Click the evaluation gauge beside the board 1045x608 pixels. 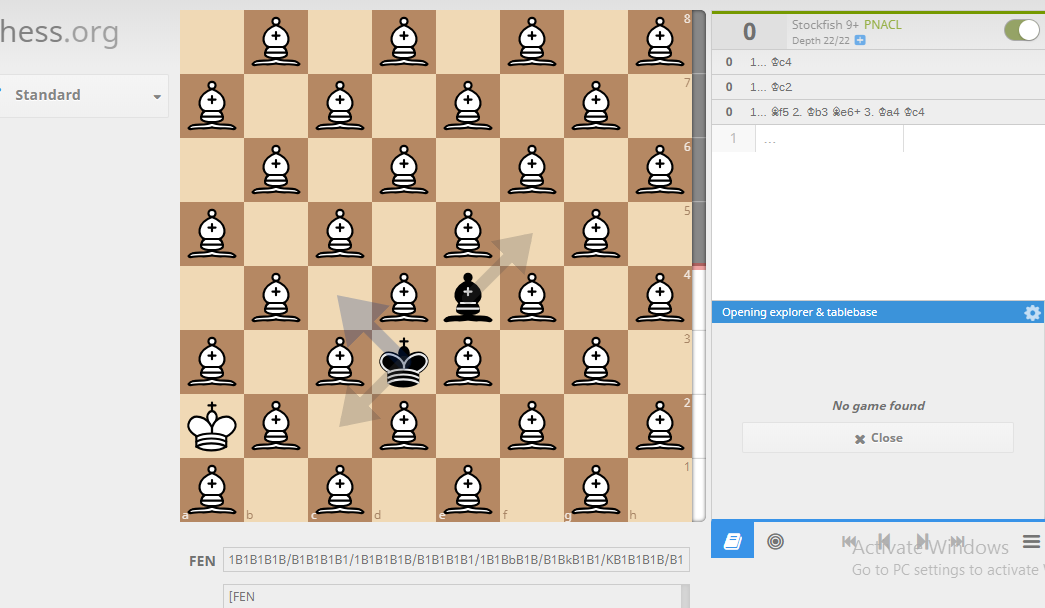pos(698,266)
